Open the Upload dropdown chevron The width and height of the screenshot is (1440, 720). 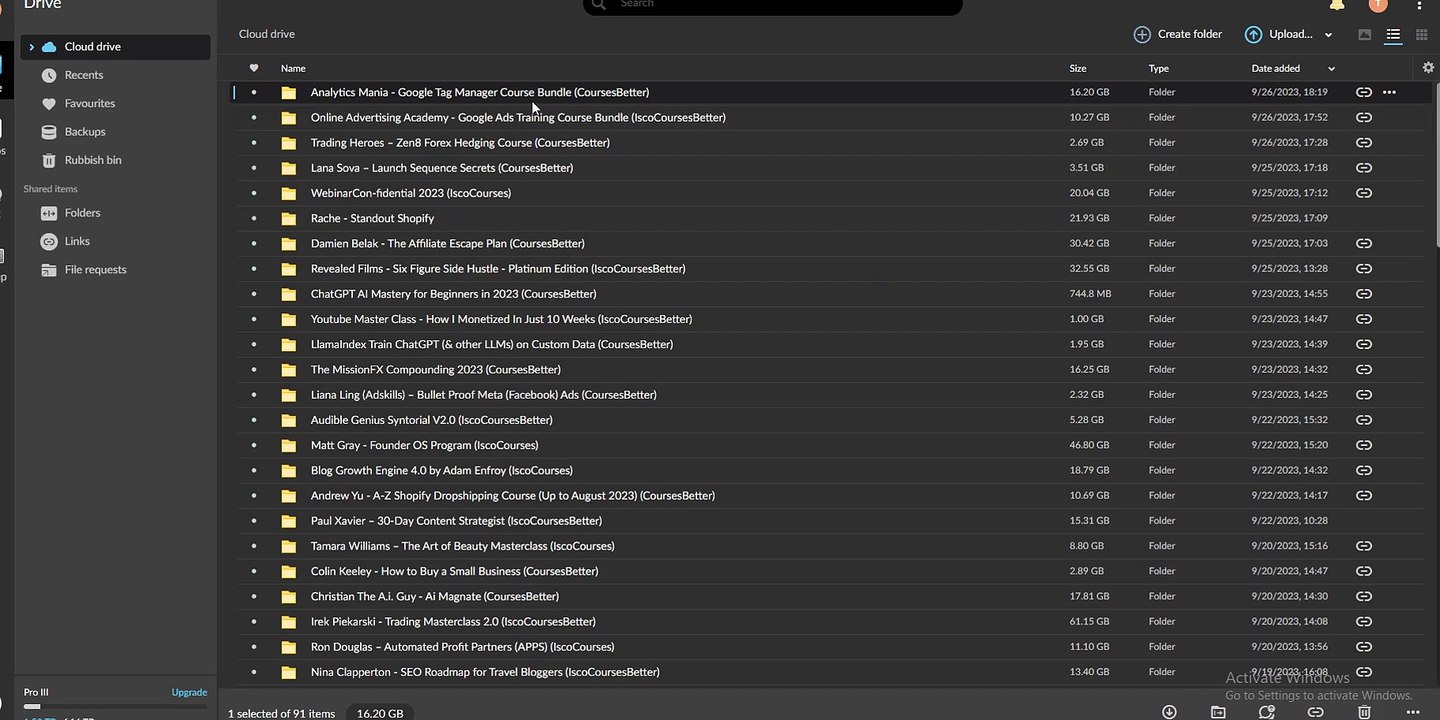click(1328, 35)
